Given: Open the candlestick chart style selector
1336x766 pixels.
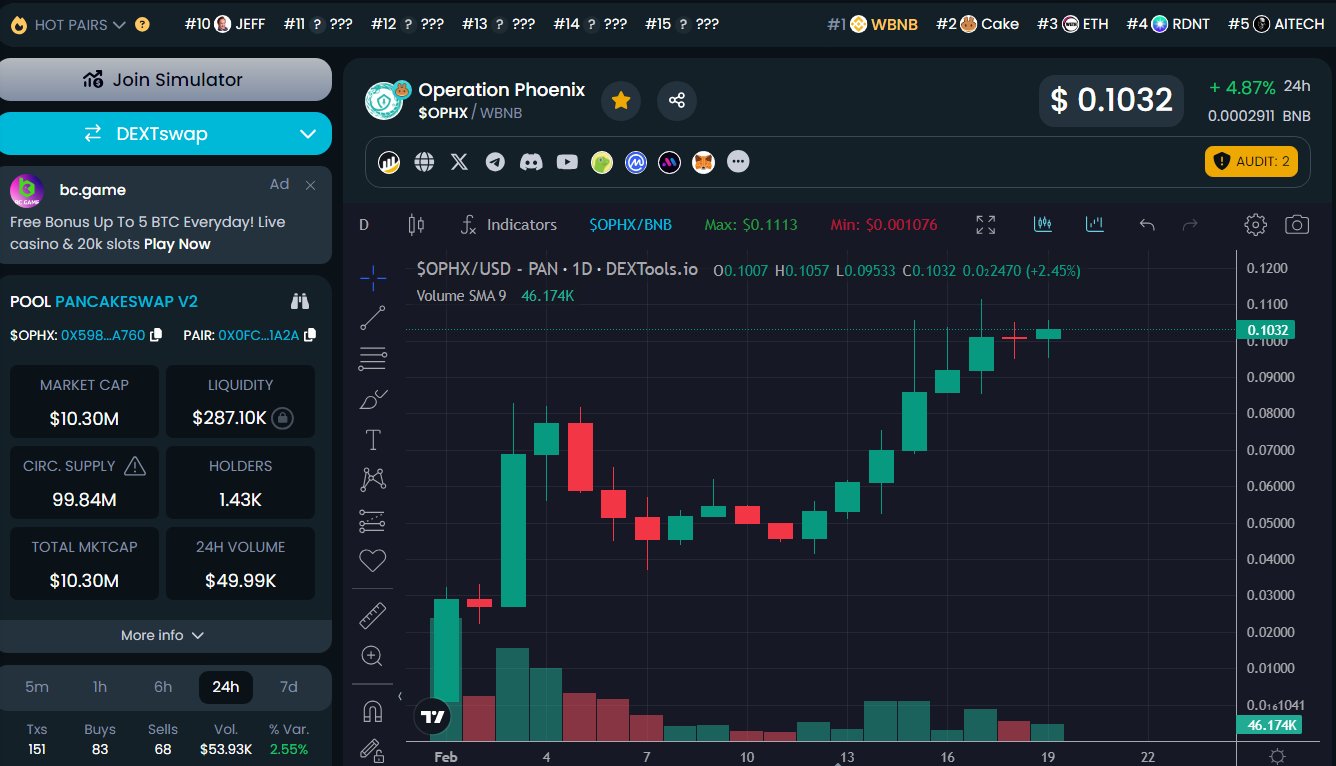Looking at the screenshot, I should (x=417, y=225).
